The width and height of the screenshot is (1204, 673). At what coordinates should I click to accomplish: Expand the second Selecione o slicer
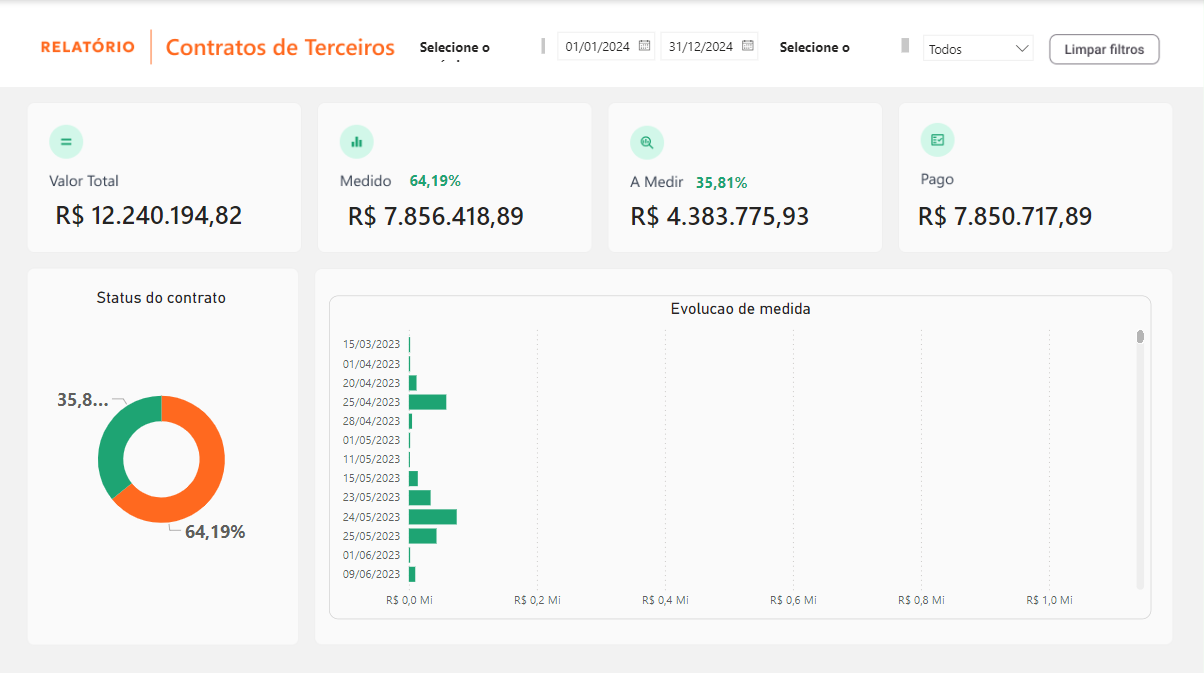(814, 47)
